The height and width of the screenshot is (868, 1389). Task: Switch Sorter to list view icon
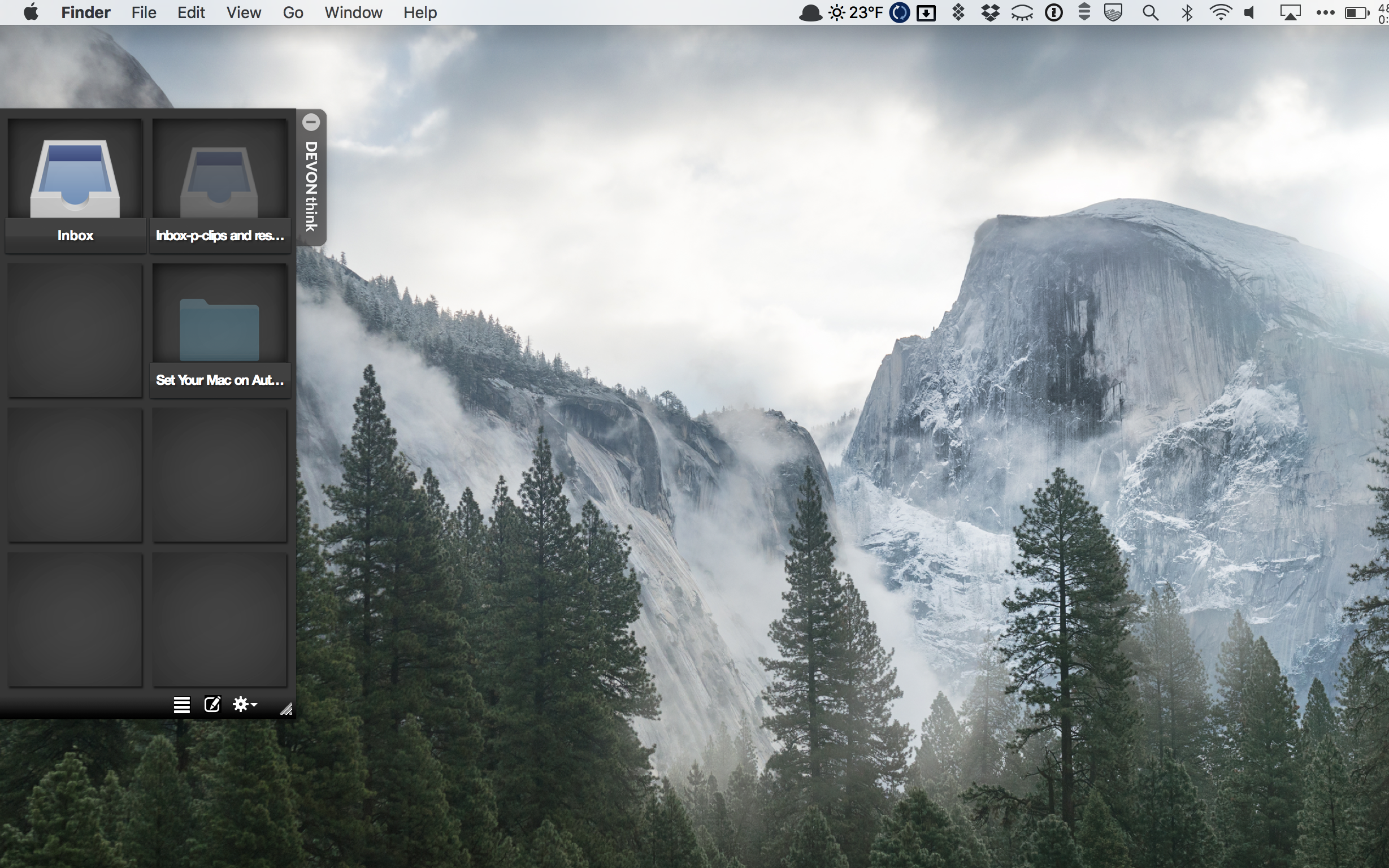tap(181, 704)
